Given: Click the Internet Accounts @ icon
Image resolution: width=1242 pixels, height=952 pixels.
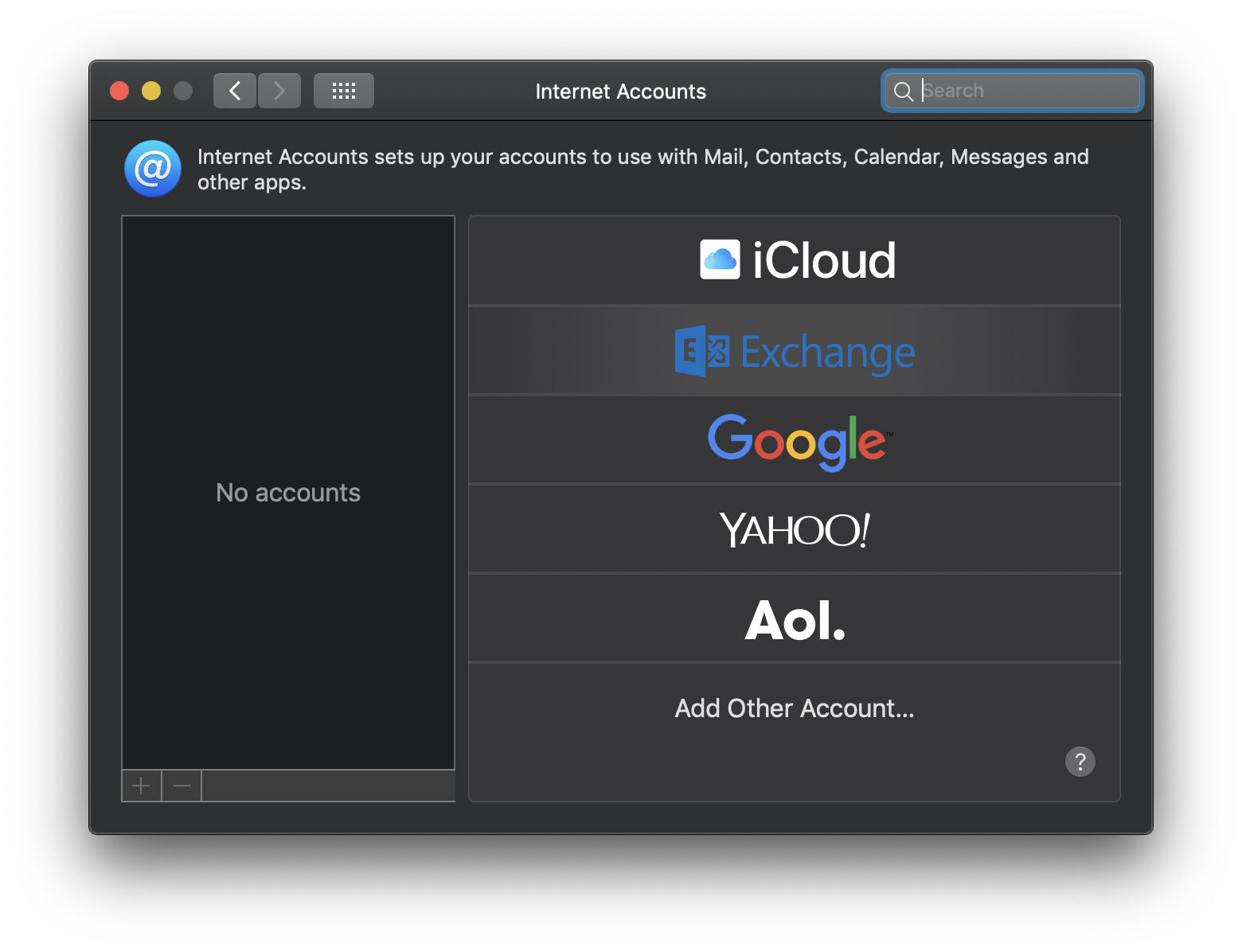Looking at the screenshot, I should tap(153, 169).
